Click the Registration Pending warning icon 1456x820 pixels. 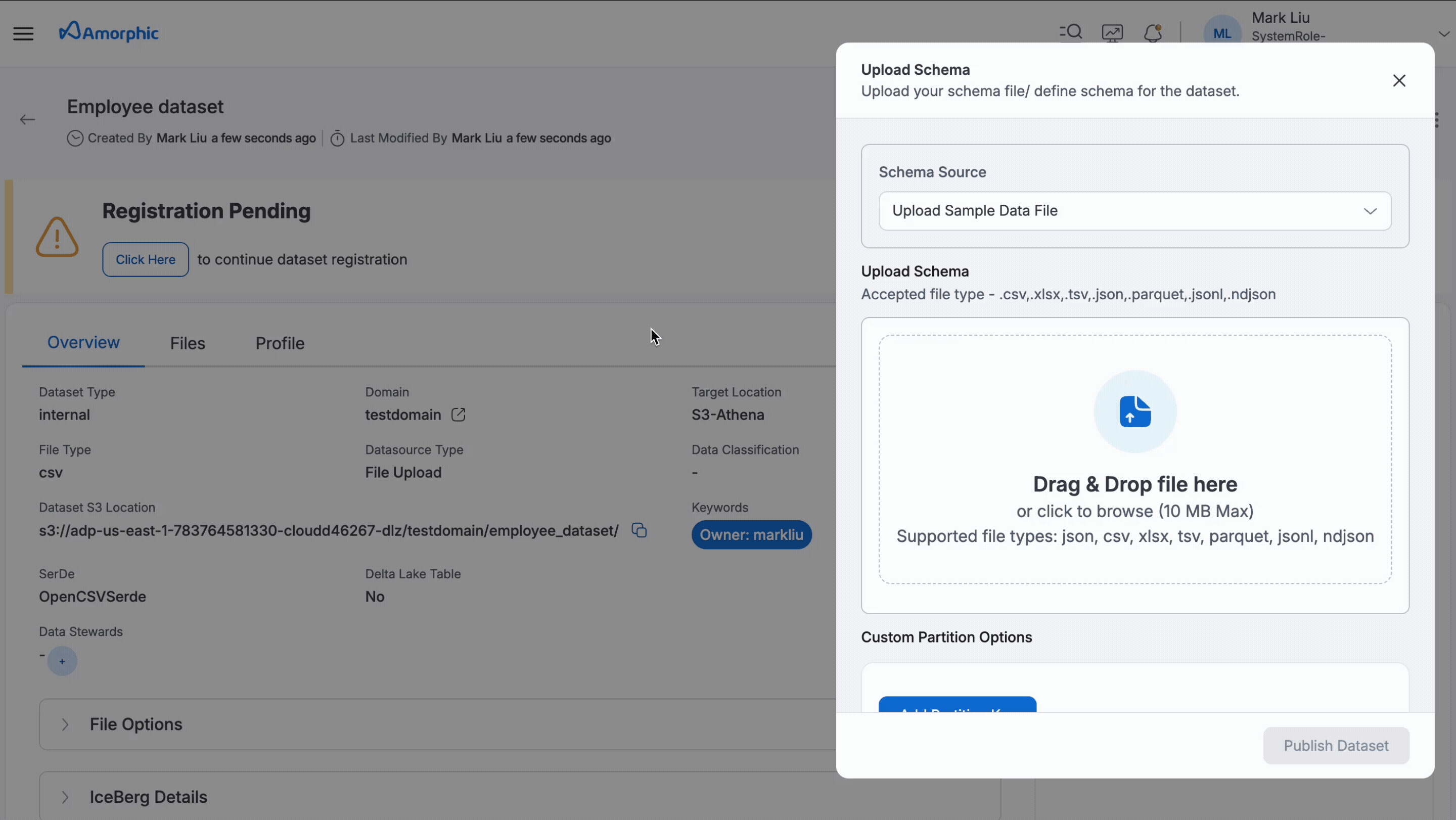tap(57, 236)
